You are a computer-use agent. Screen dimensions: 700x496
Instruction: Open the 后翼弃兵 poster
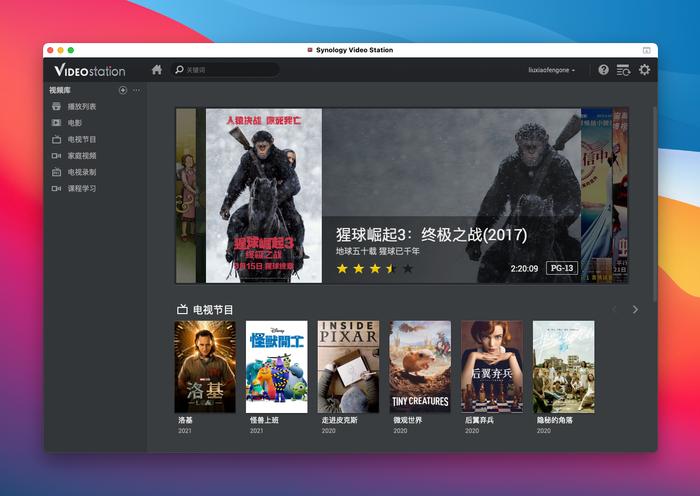[492, 367]
